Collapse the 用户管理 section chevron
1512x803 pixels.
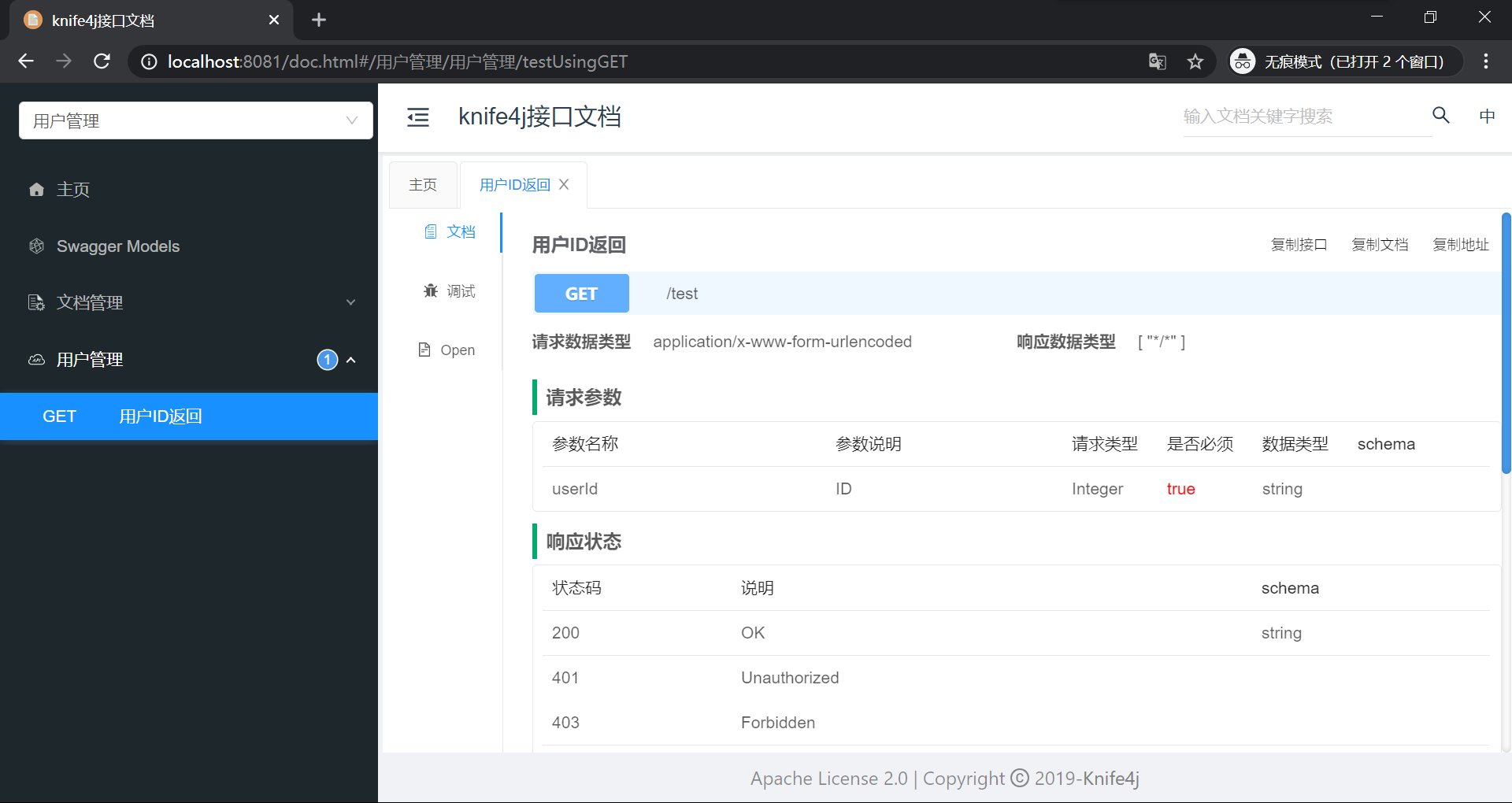pos(351,360)
